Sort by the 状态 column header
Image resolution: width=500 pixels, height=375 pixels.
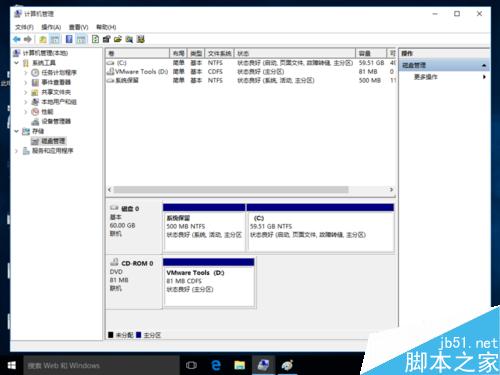(x=295, y=53)
